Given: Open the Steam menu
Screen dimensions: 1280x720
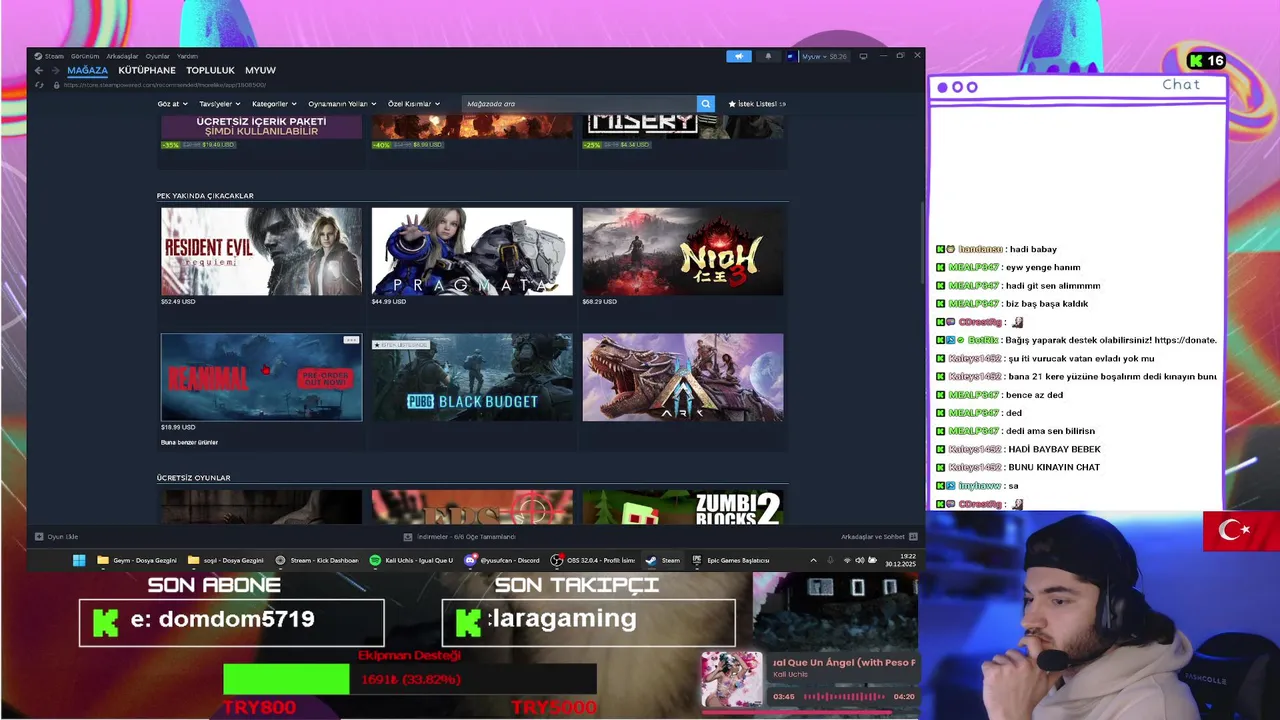Looking at the screenshot, I should [x=50, y=56].
